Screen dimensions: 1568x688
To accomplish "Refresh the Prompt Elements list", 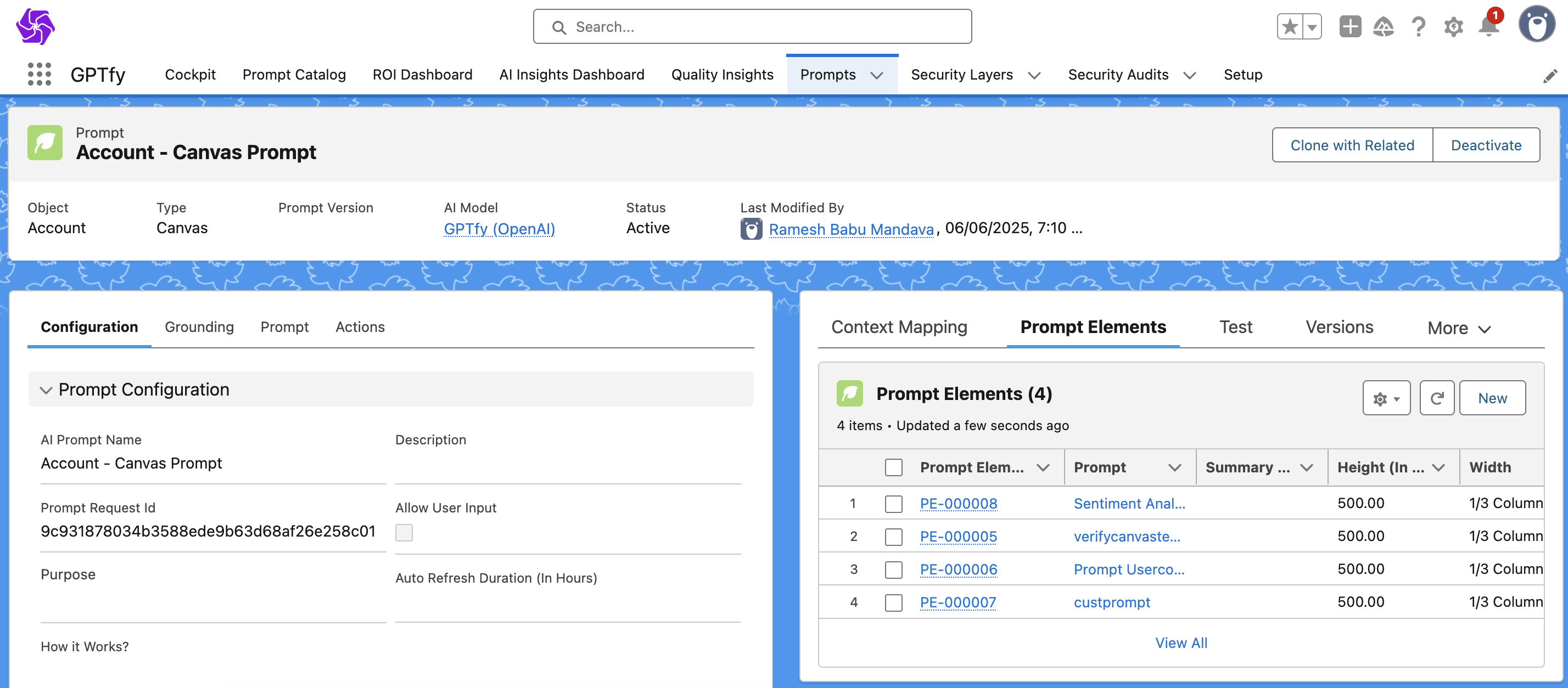I will [x=1437, y=398].
